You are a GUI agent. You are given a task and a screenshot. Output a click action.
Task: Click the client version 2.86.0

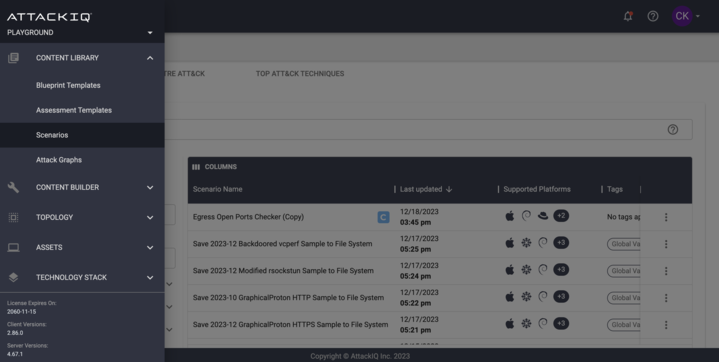coord(15,333)
